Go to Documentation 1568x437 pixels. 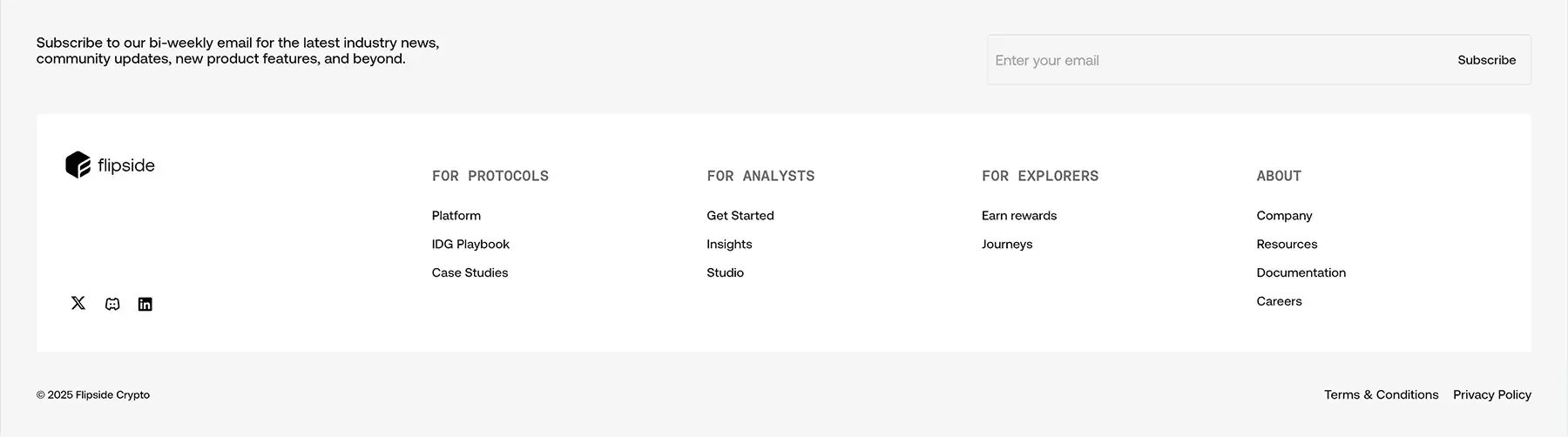tap(1301, 272)
